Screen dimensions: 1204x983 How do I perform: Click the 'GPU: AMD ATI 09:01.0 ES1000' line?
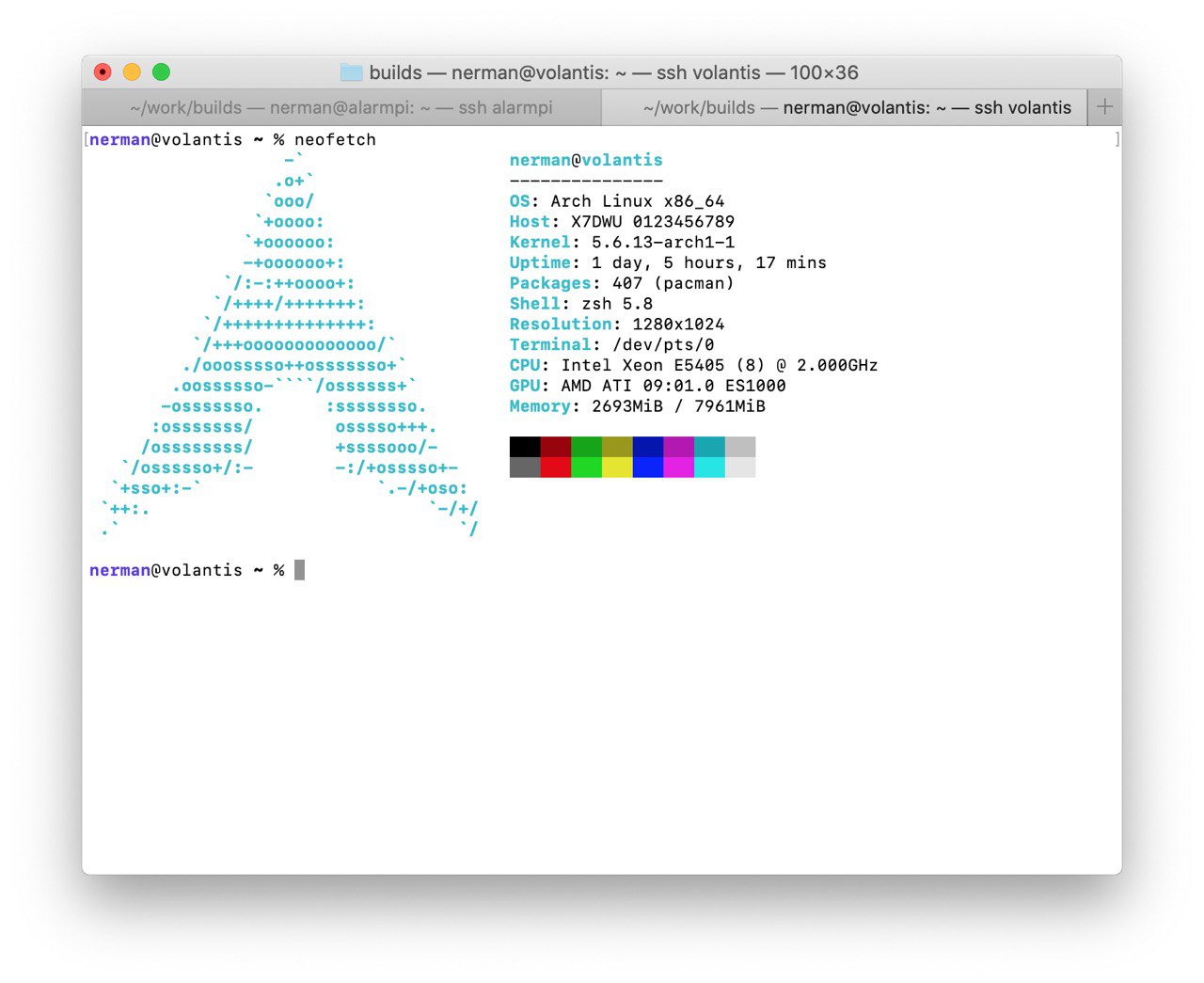[647, 386]
